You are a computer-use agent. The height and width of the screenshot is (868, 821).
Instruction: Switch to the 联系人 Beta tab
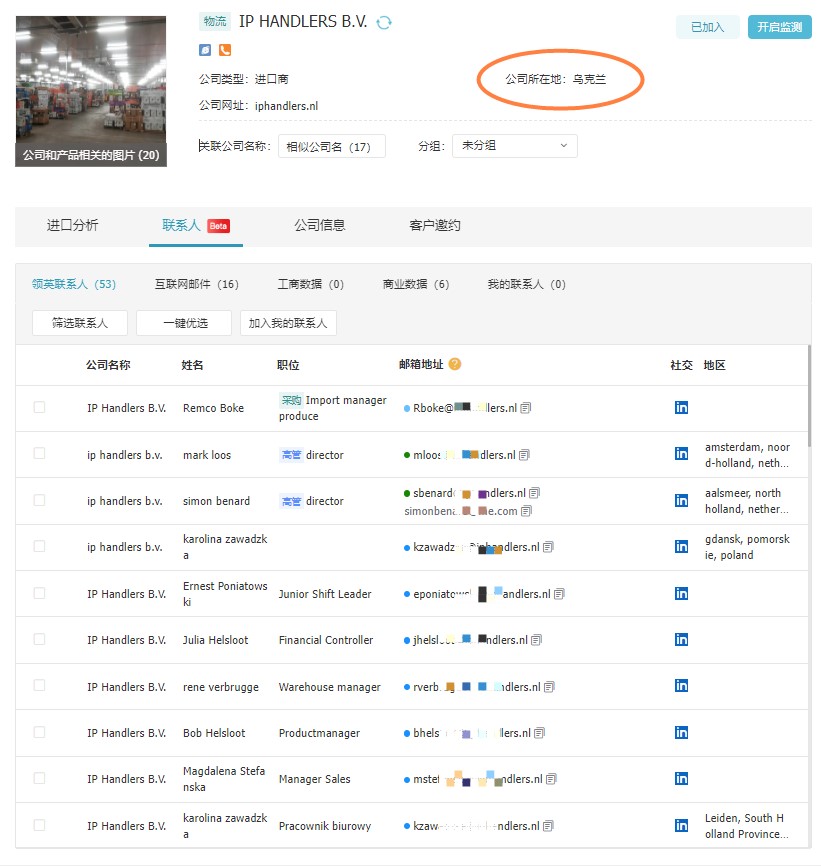coord(195,225)
